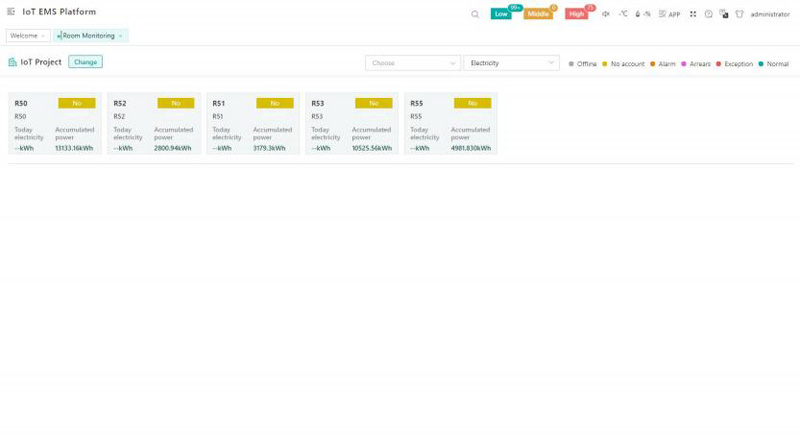Open the R50 room card

(55, 123)
